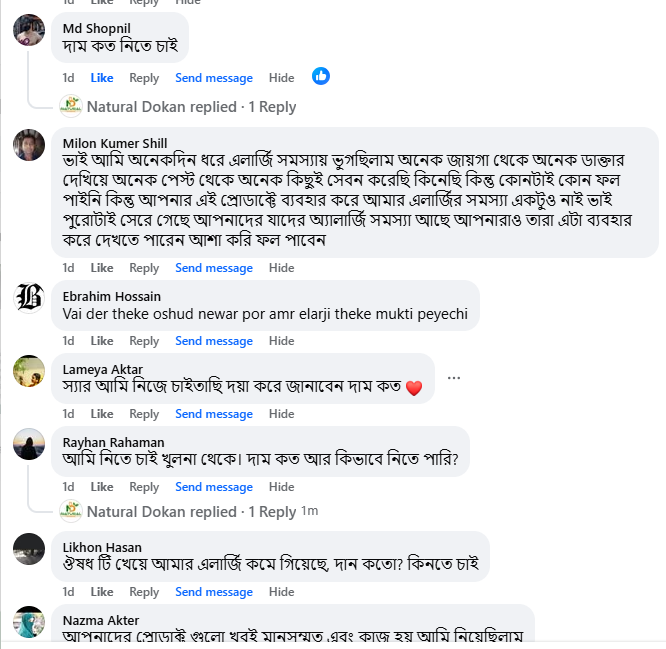Screen dimensions: 666x649
Task: Click Nazma Akter's profile avatar
Action: pyautogui.click(x=28, y=622)
